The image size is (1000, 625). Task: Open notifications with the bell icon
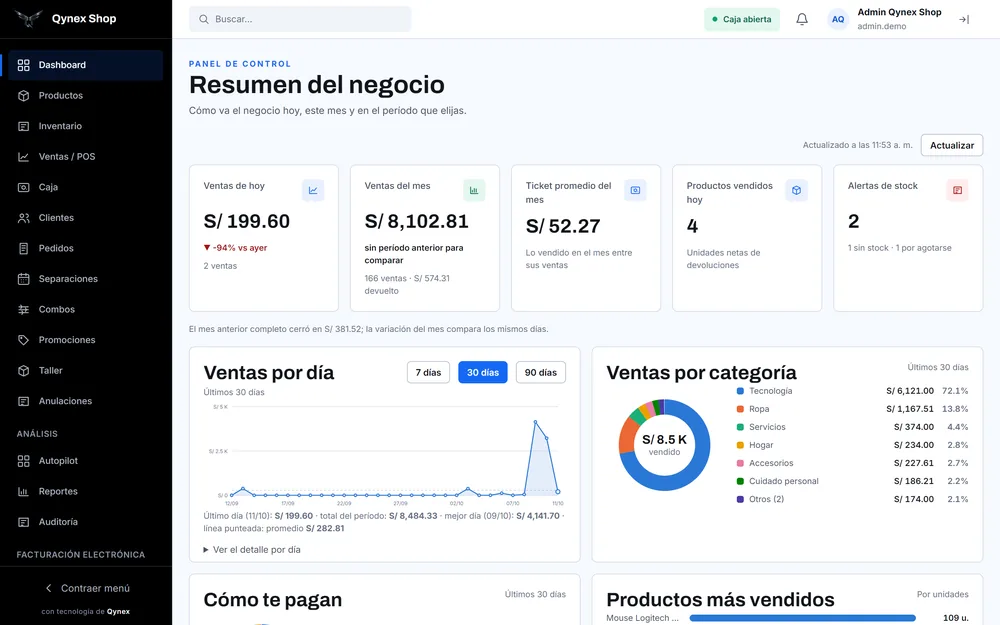click(x=802, y=19)
